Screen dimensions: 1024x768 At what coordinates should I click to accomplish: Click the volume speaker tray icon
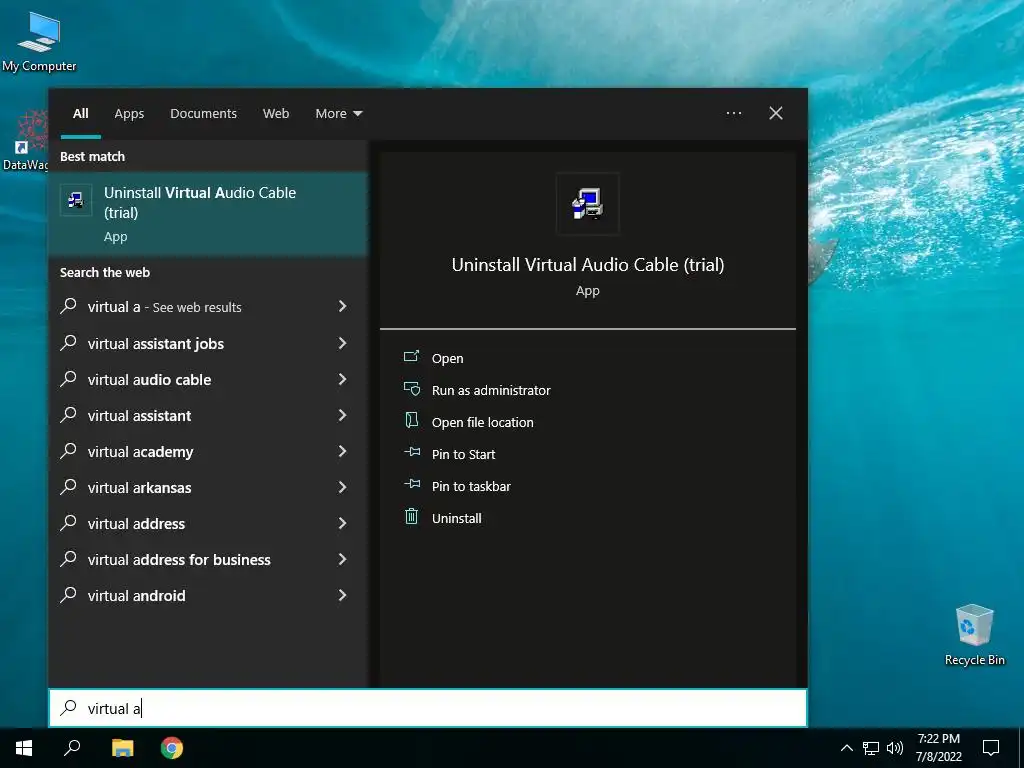coord(895,748)
